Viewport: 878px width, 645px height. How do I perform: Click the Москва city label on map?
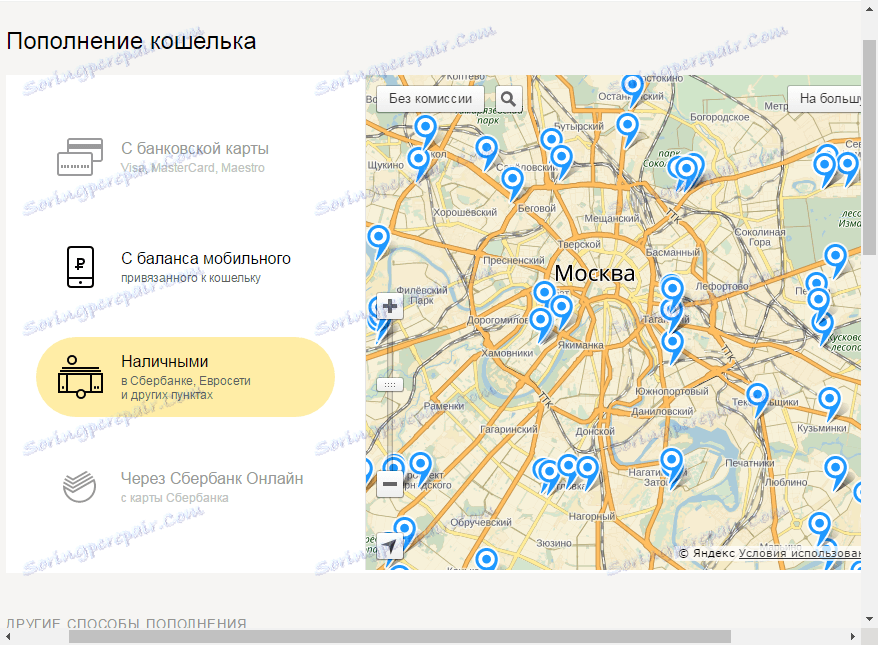pyautogui.click(x=594, y=273)
